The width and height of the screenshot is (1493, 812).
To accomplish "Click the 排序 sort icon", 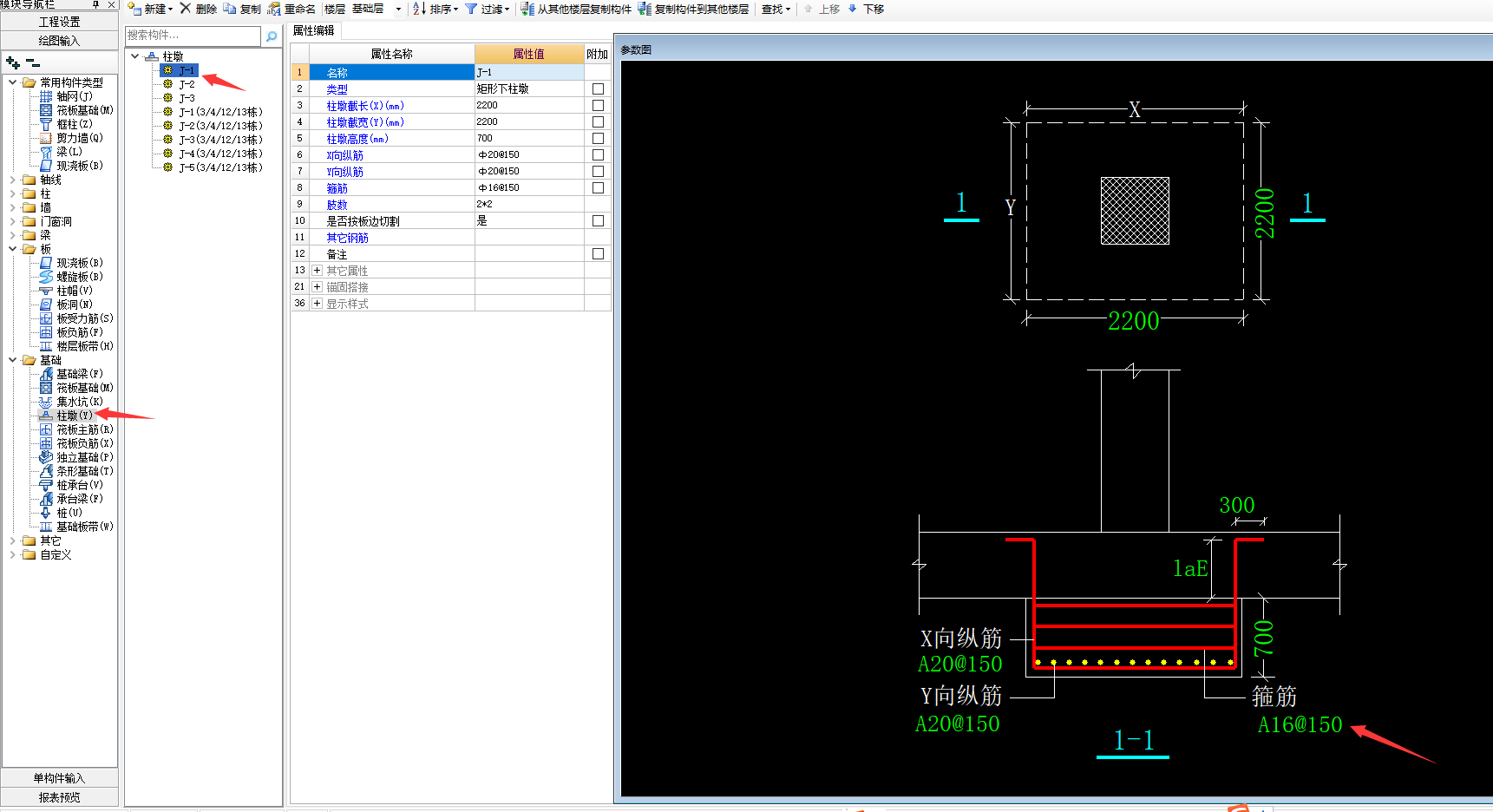I will 419,9.
